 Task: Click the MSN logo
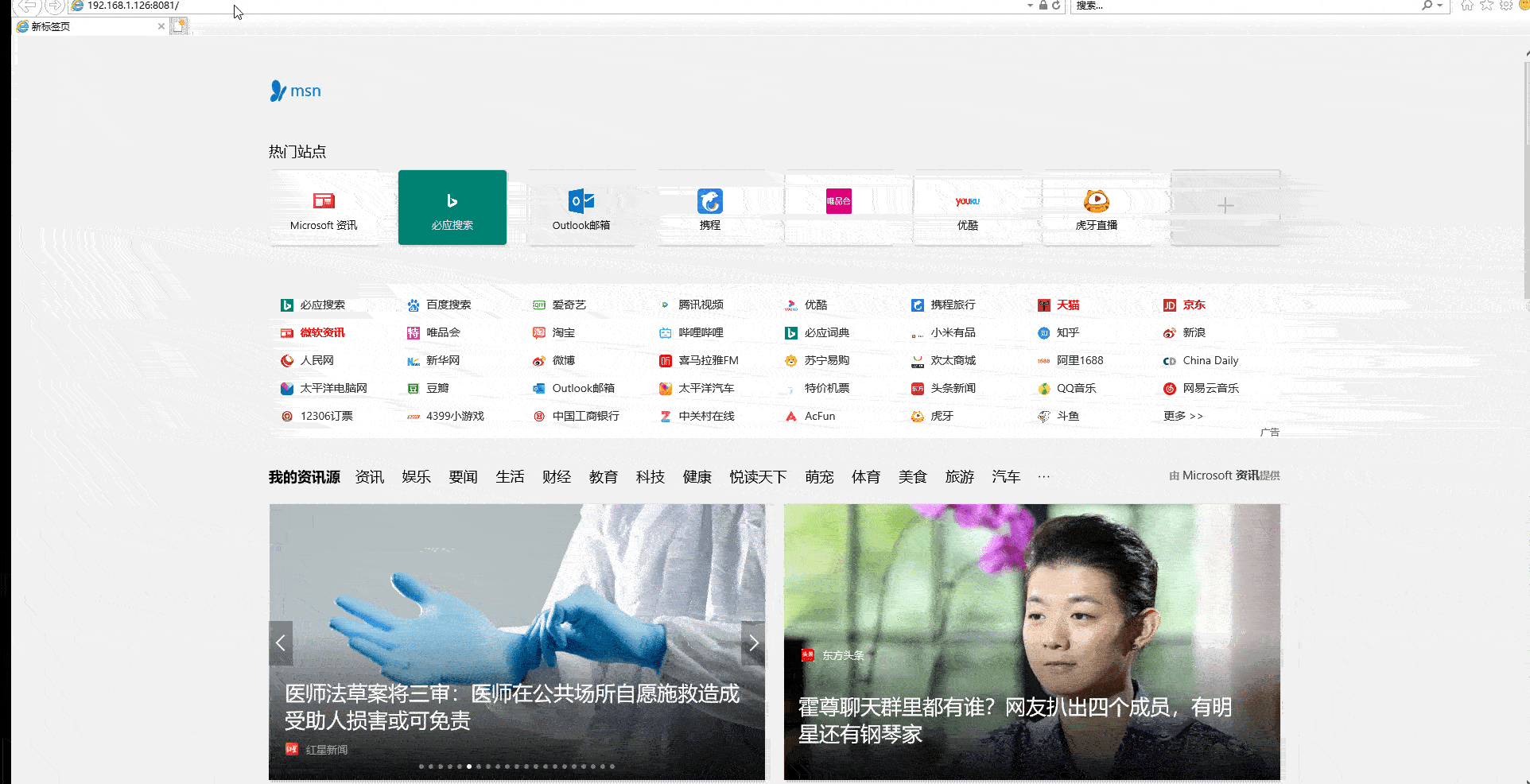pyautogui.click(x=295, y=90)
